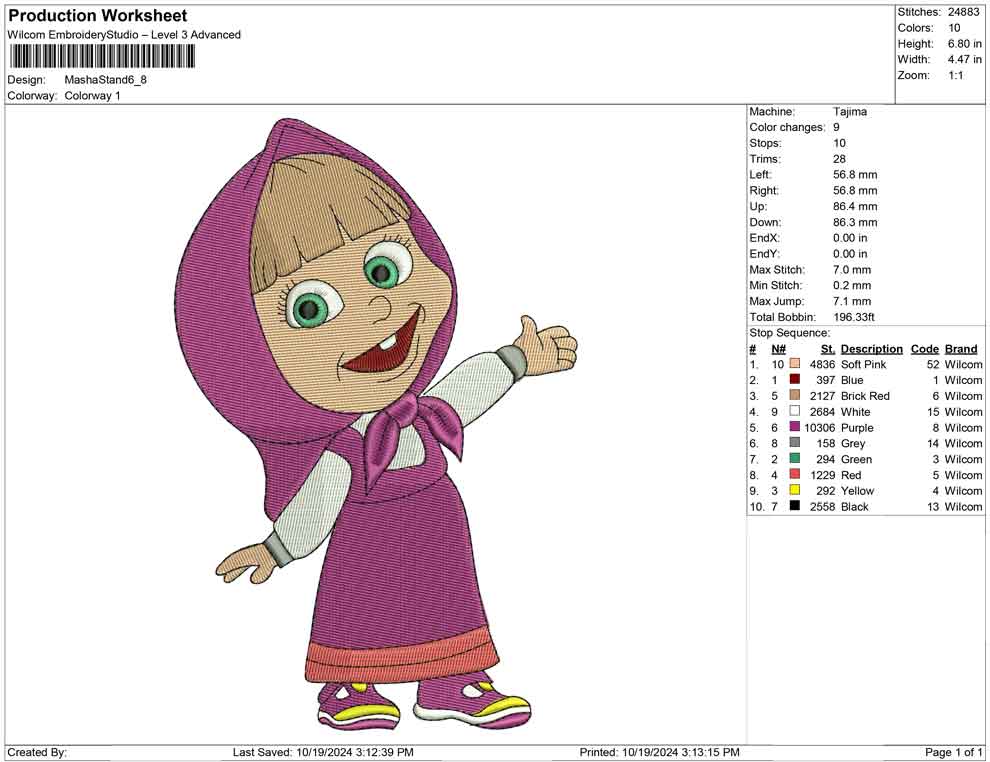Click 'Wilcom EmbroideryStudio – Level 3 Advanced' text
The height and width of the screenshot is (762, 990).
tap(124, 35)
